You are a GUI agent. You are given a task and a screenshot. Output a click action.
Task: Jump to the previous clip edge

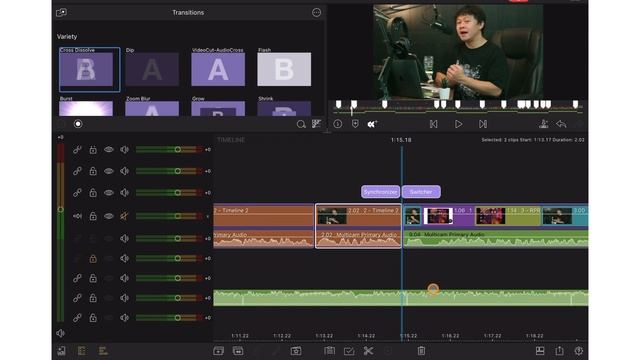pos(433,124)
